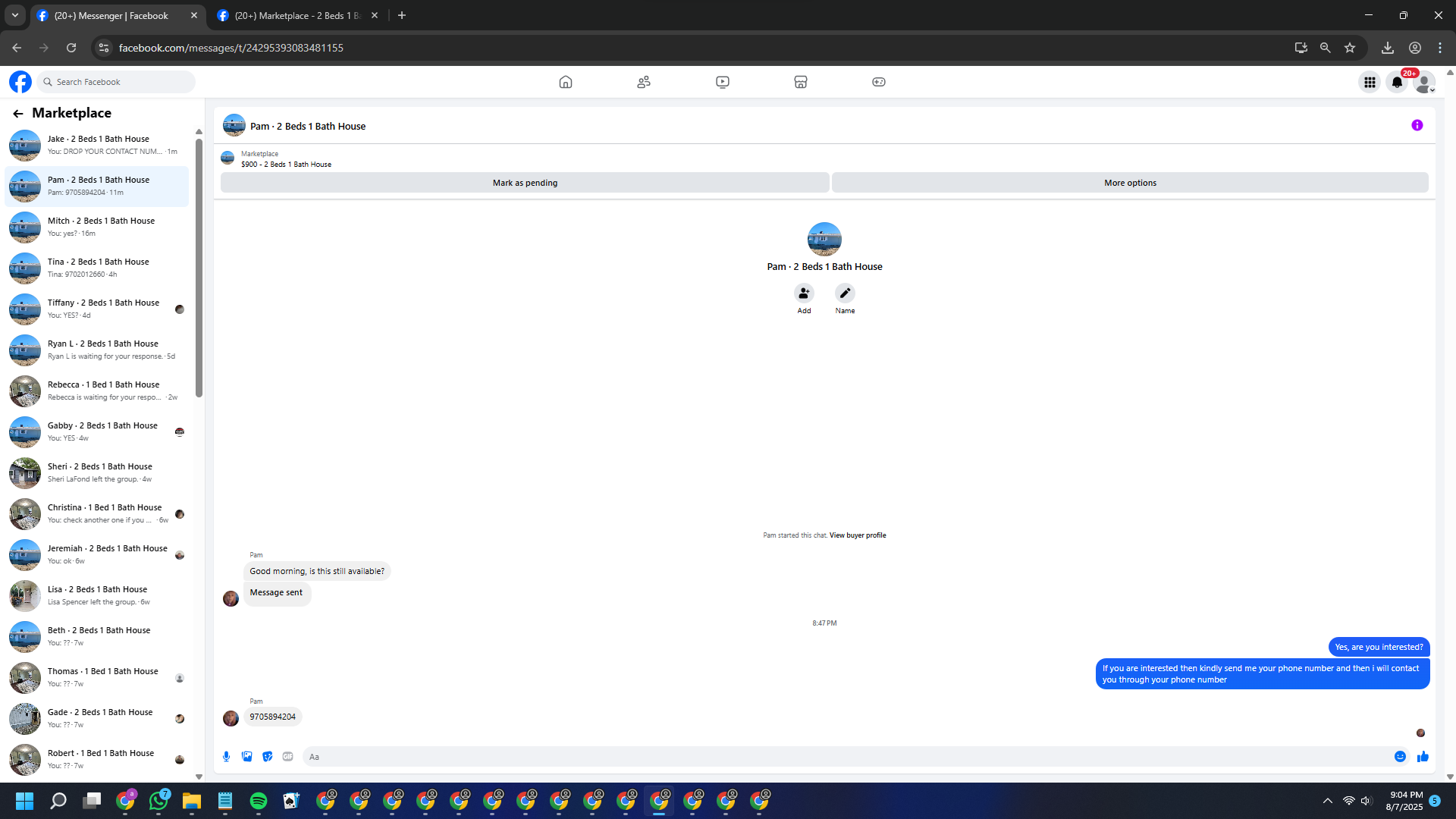Open Mitch's conversation
Screen dimensions: 1456x819
click(97, 227)
